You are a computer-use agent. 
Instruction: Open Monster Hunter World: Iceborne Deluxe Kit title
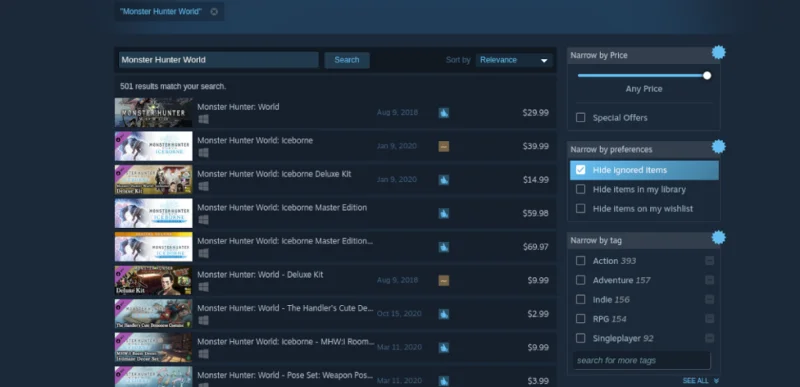274,174
